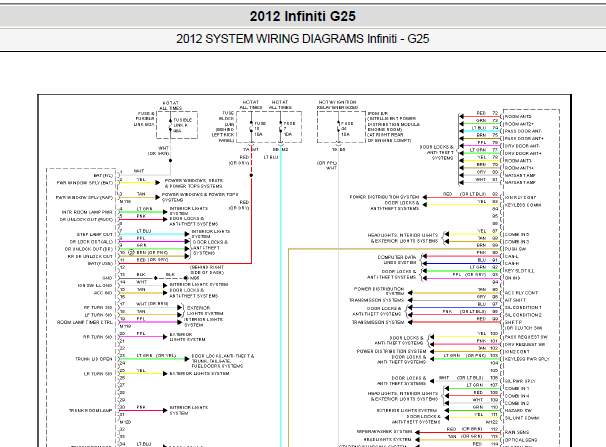Viewport: 606px width, 447px height.
Task: Click the "COMPUTER DATA LINES SYSTEM" reference text
Action: (397, 260)
